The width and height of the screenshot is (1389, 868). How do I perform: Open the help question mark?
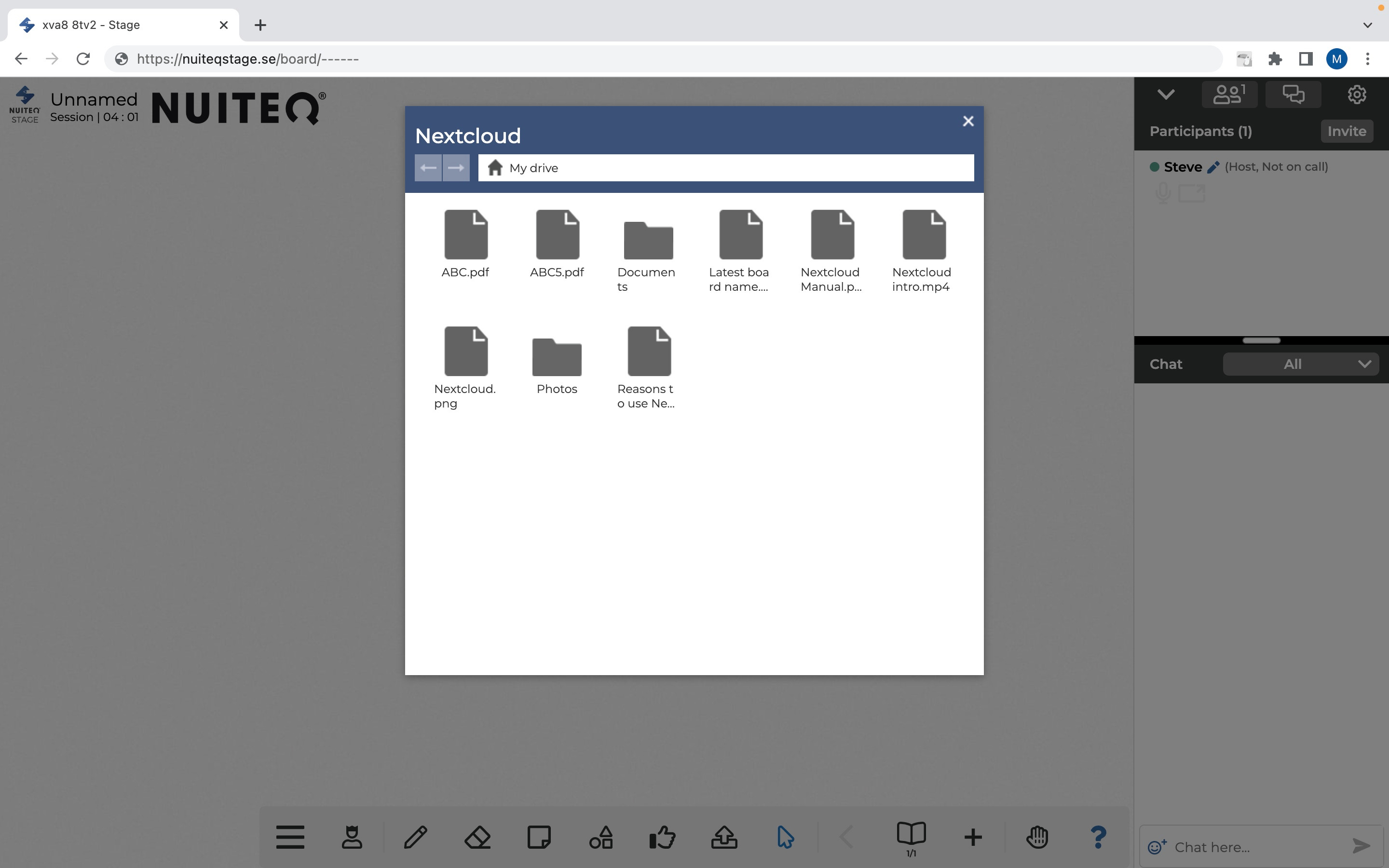[1098, 837]
